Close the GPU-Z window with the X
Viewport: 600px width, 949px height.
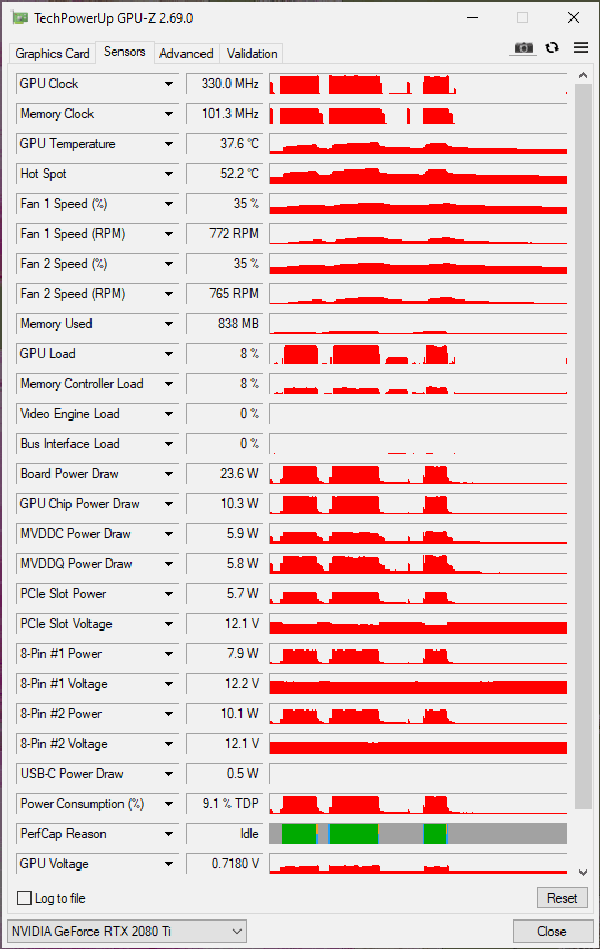(573, 18)
